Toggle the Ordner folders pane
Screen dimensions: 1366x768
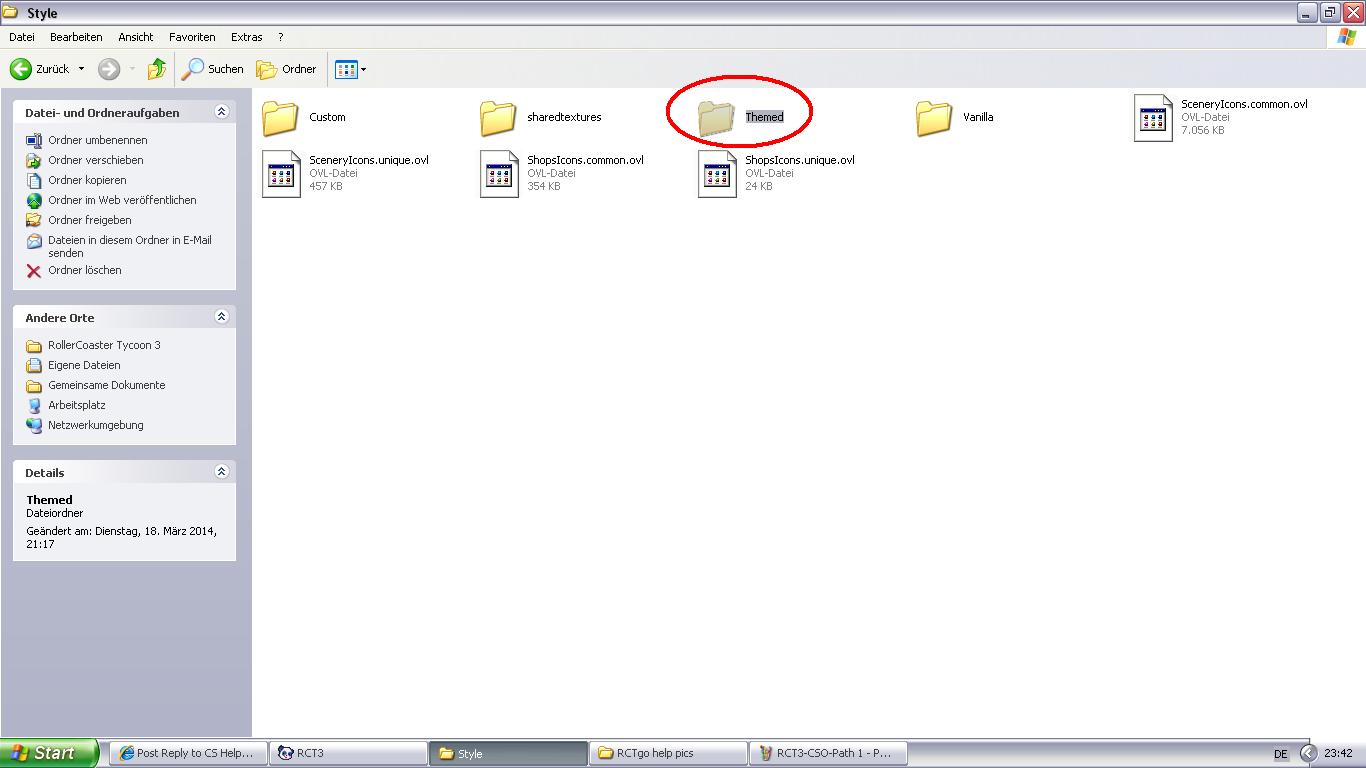point(286,69)
